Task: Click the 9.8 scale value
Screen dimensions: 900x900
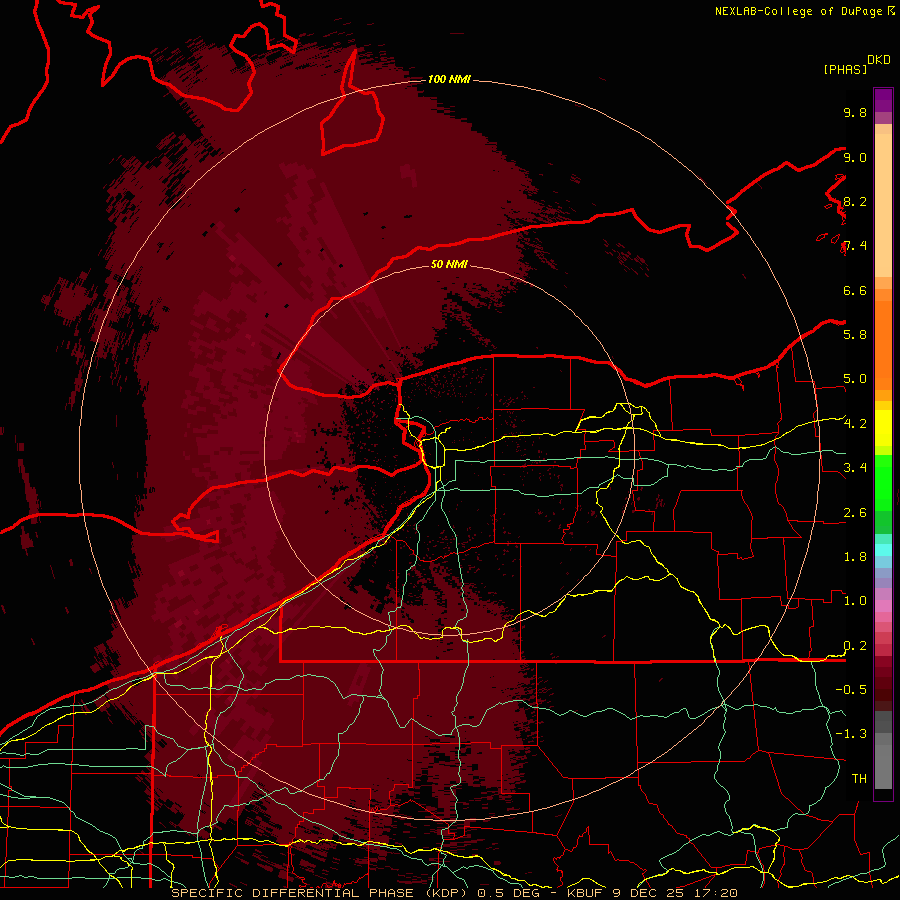Action: pyautogui.click(x=855, y=112)
